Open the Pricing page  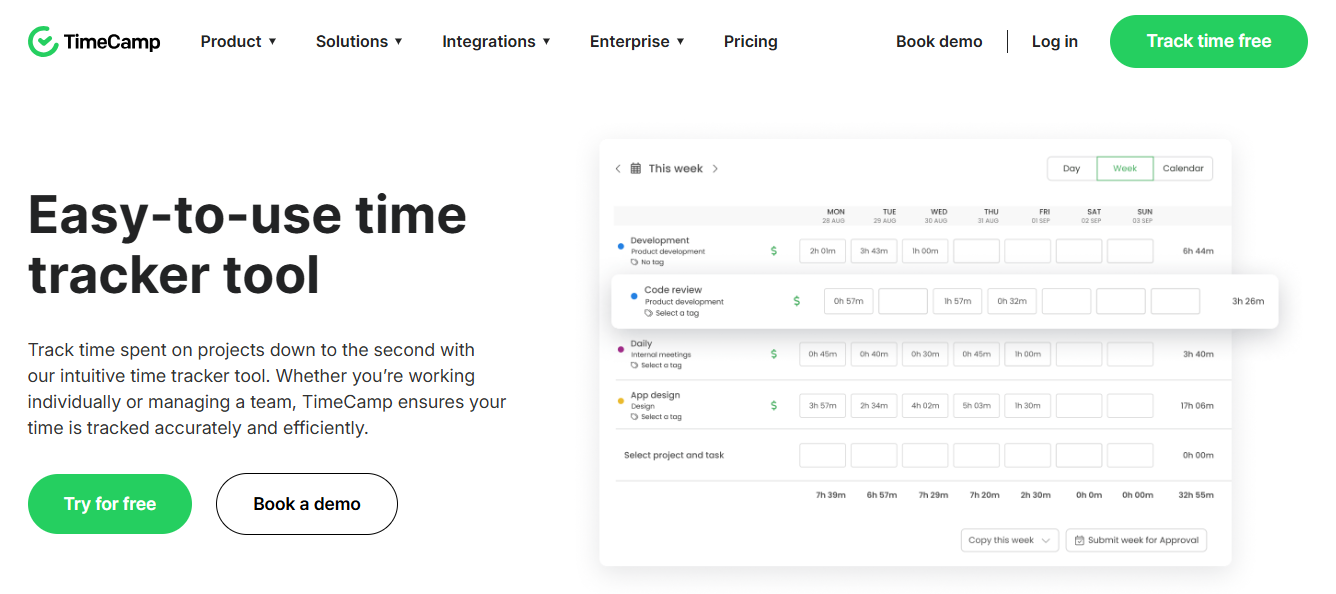pyautogui.click(x=751, y=41)
